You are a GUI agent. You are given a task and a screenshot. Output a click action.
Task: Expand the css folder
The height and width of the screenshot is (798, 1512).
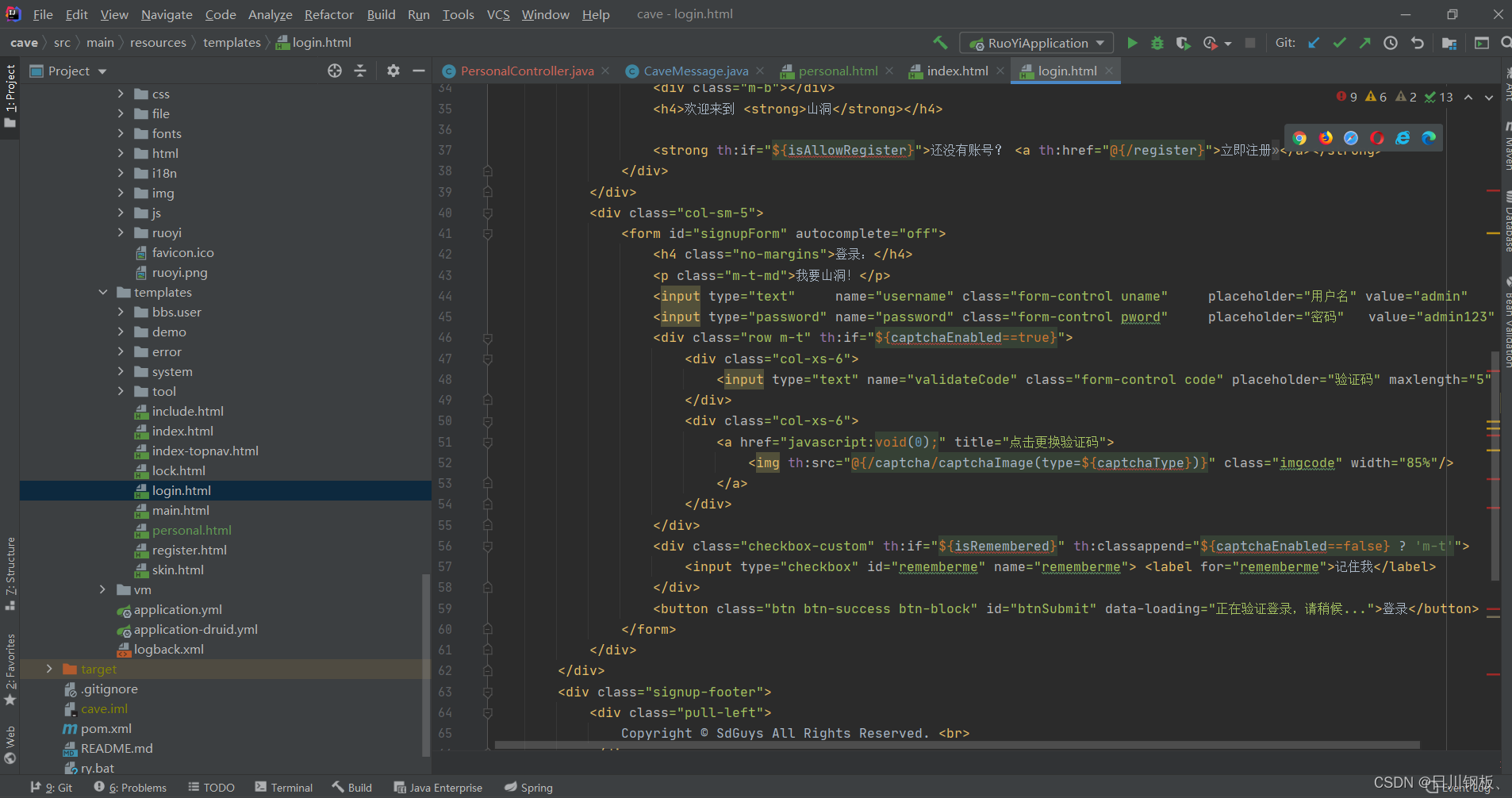(x=121, y=94)
